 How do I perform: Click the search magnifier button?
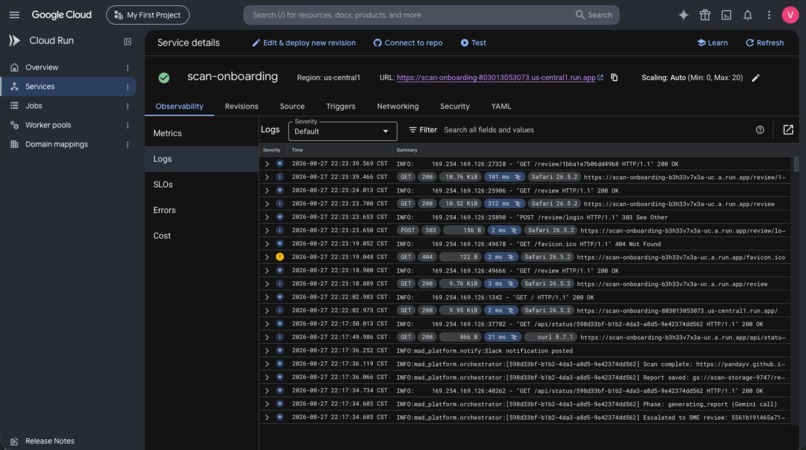tap(594, 15)
